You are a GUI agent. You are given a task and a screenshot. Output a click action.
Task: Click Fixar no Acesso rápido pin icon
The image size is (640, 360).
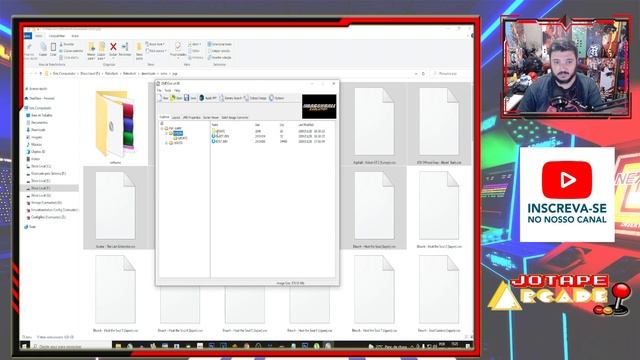coord(30,47)
